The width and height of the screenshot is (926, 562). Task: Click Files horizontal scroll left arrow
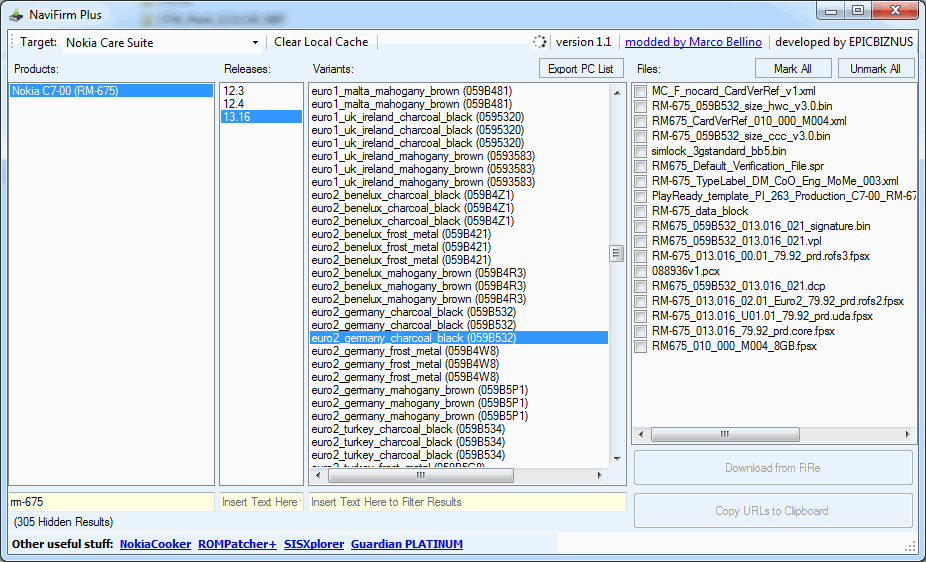click(641, 434)
